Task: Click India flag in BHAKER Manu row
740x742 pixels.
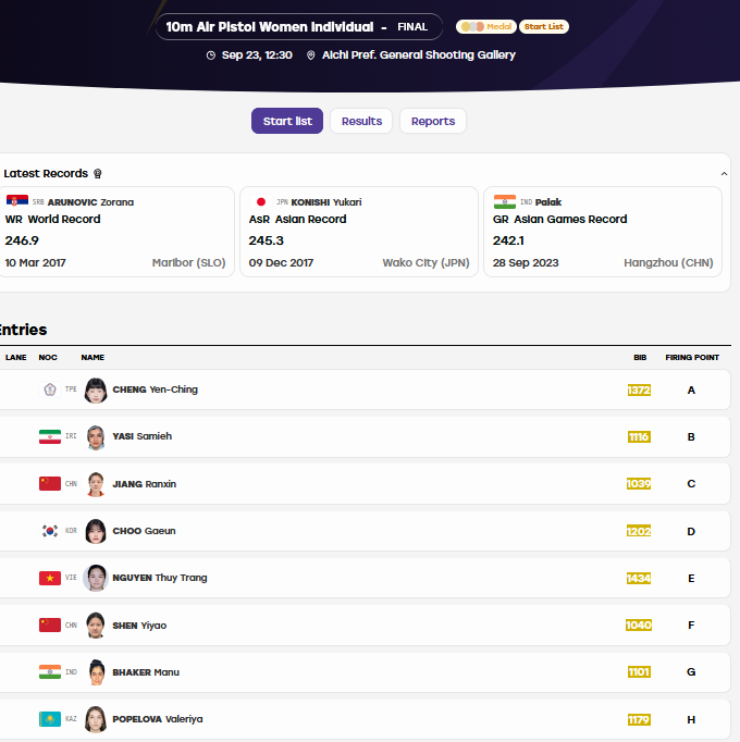Action: 50,672
